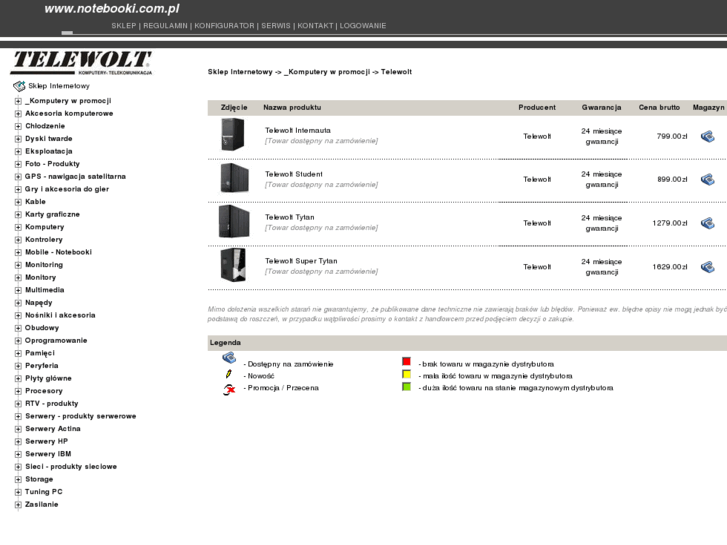This screenshot has width=727, height=545.
Task: Open the Telewolt Super Tytan product link
Action: pos(301,261)
